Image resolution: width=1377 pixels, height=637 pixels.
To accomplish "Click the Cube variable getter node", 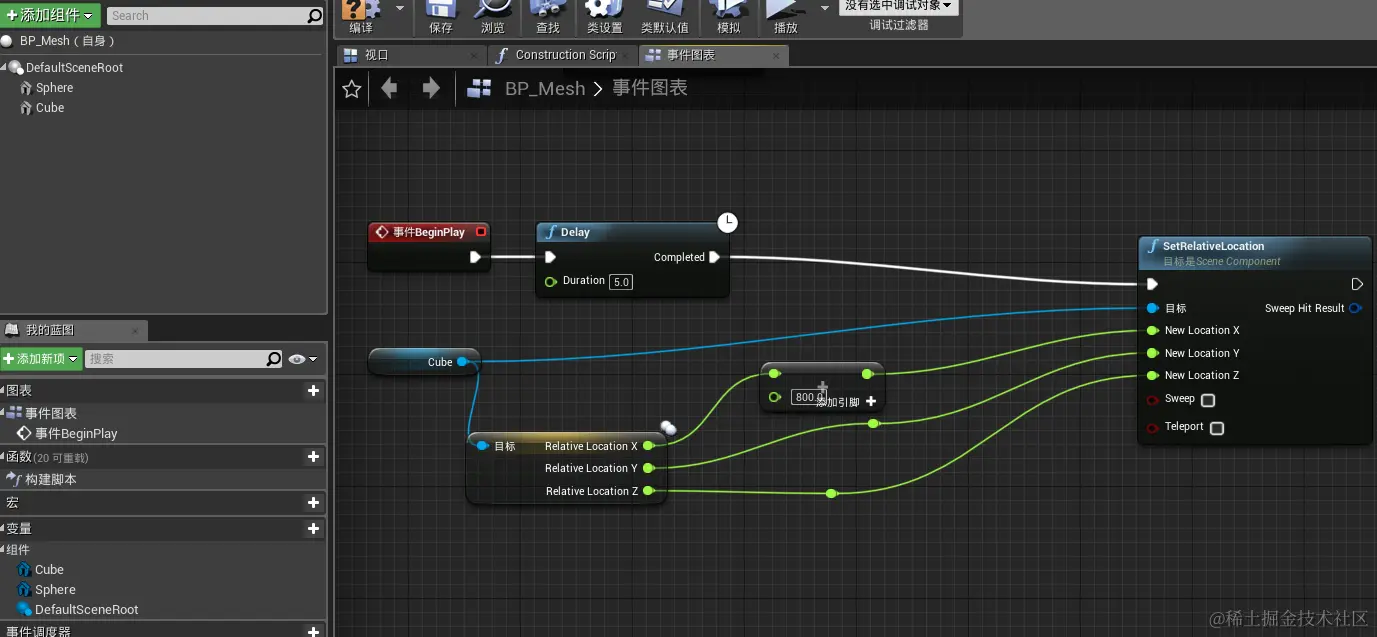I will [424, 362].
